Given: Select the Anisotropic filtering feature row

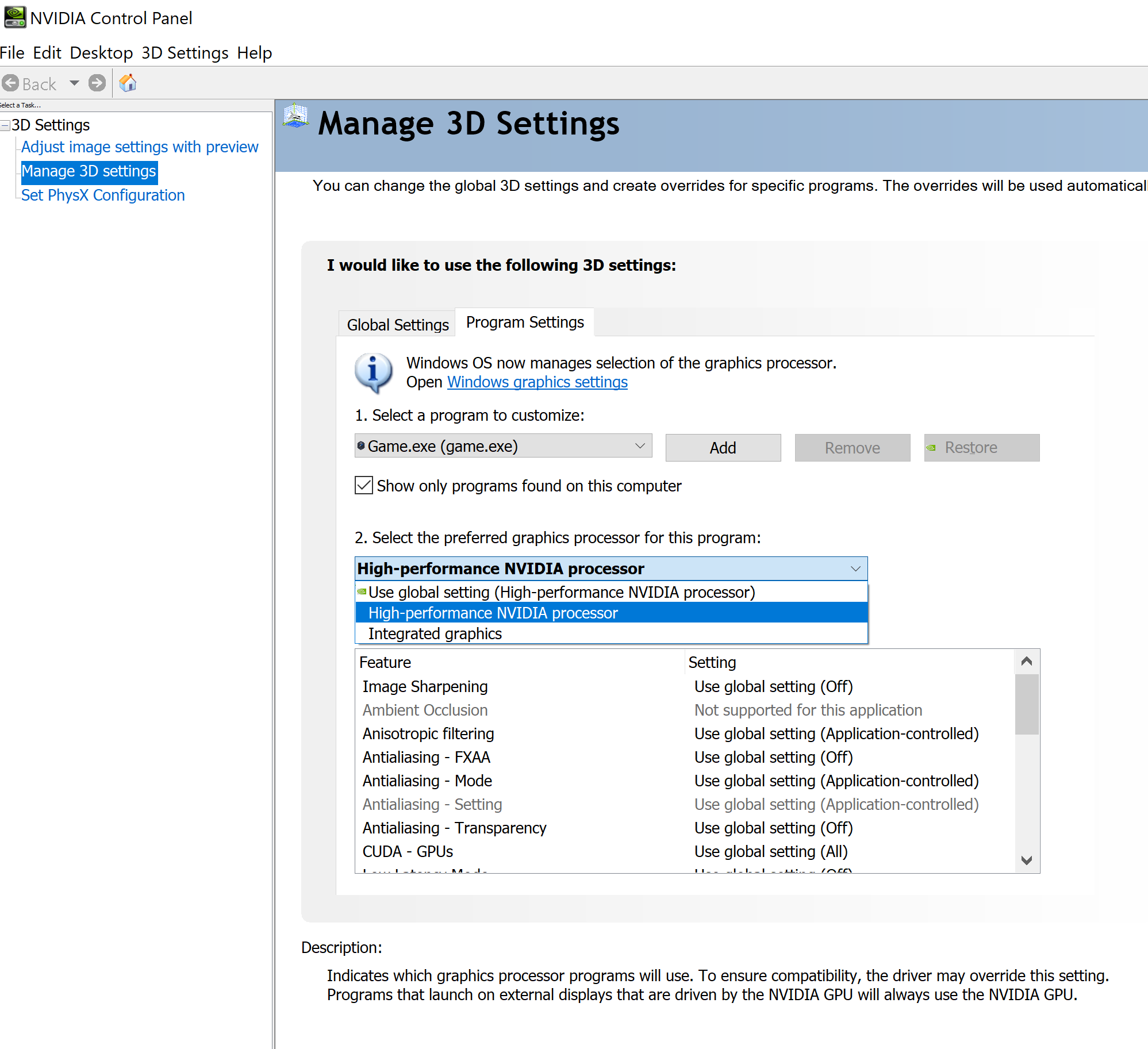Looking at the screenshot, I should point(685,734).
